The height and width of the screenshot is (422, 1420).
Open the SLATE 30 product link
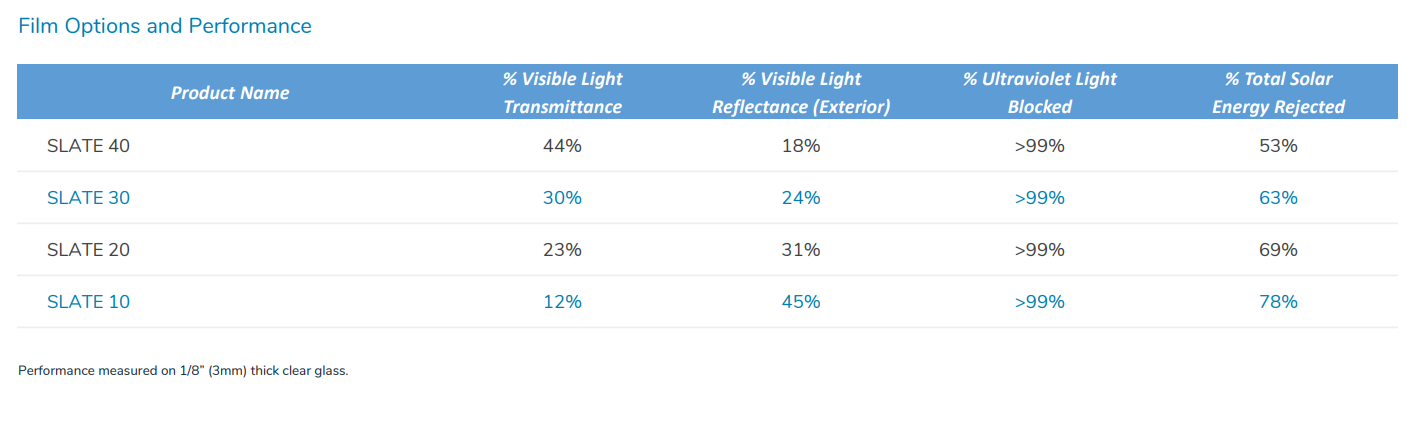[89, 198]
